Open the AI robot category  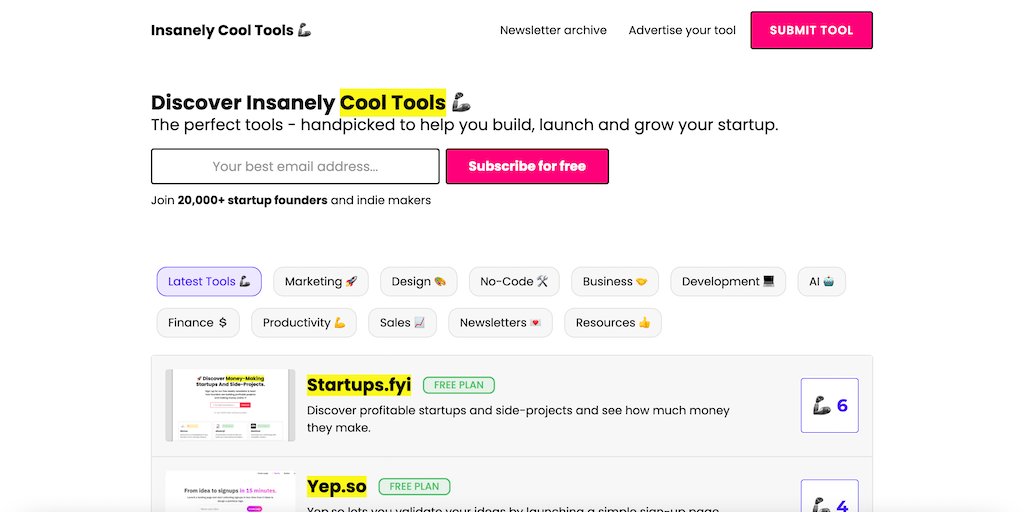click(x=821, y=281)
